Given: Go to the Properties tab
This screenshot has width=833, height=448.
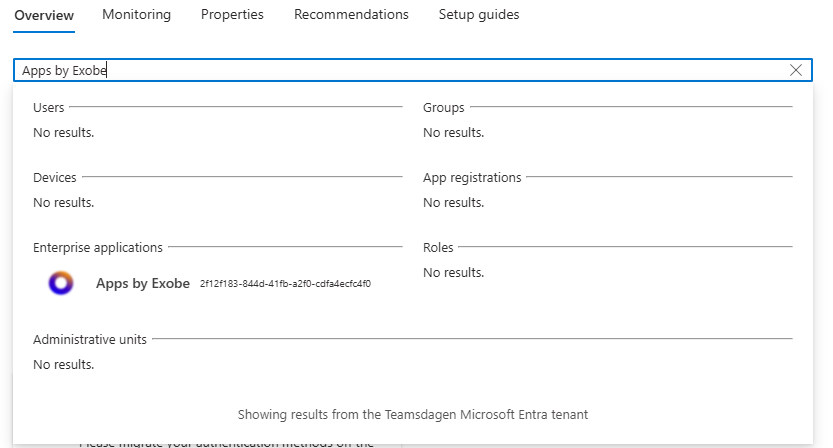Looking at the screenshot, I should pos(232,14).
